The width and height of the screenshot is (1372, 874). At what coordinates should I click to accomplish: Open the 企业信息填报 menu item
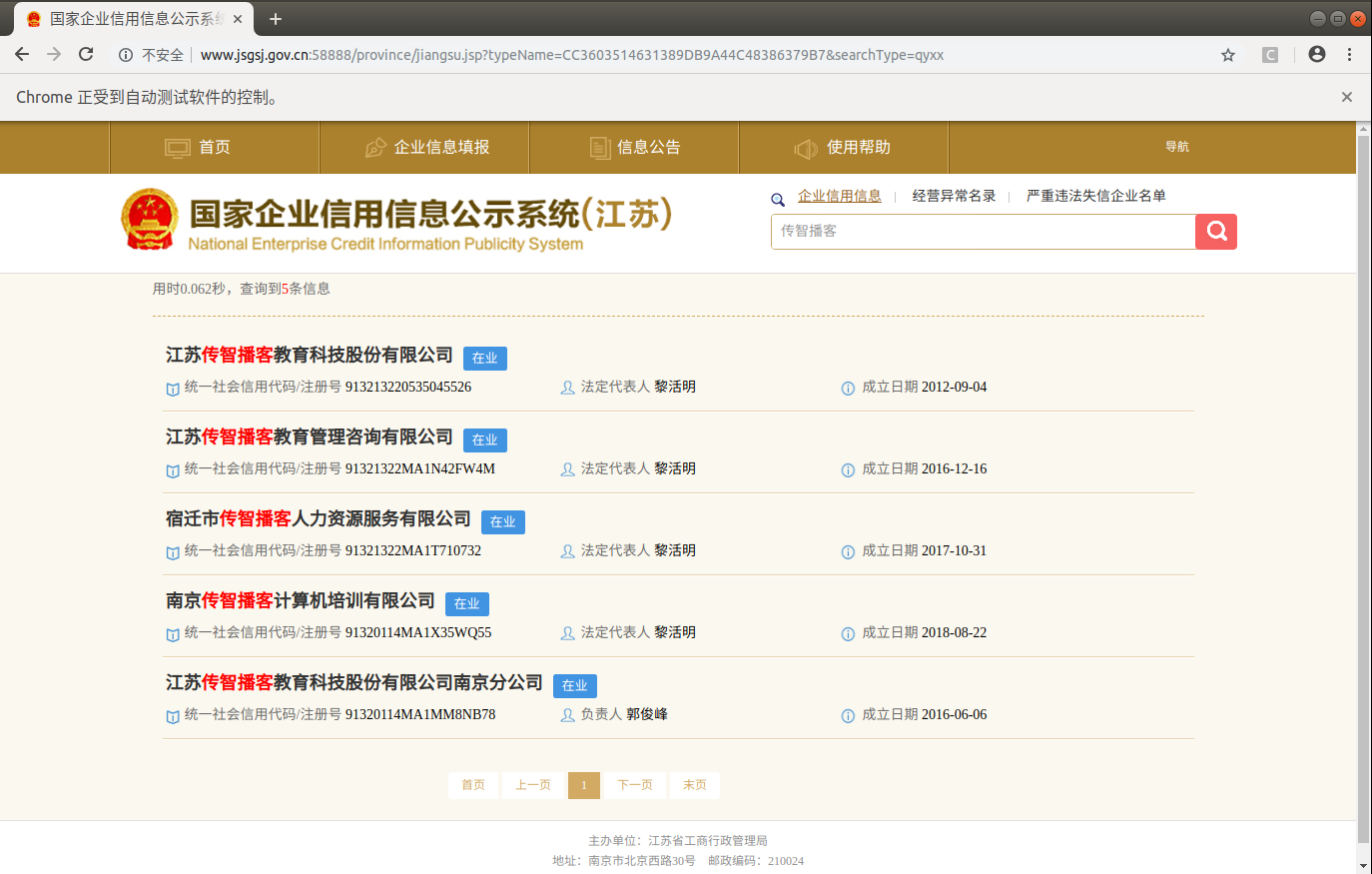424,148
